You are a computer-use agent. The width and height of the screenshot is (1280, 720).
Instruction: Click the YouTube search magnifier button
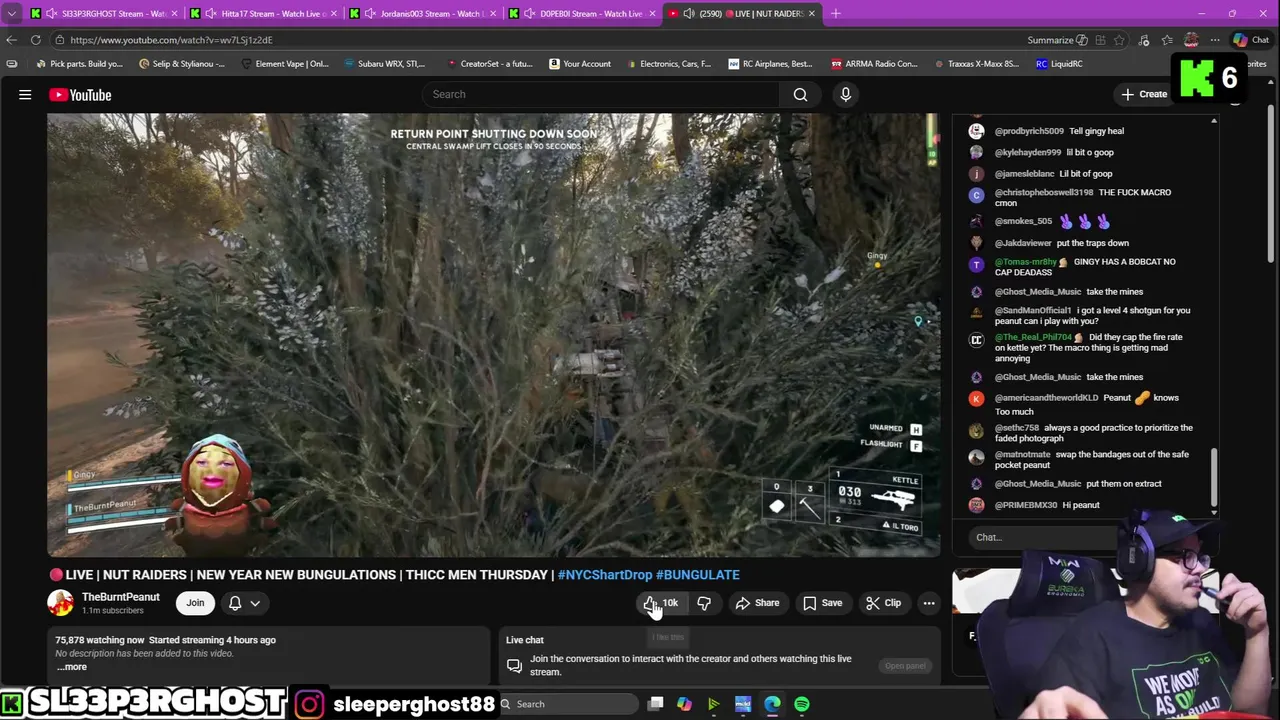[800, 94]
